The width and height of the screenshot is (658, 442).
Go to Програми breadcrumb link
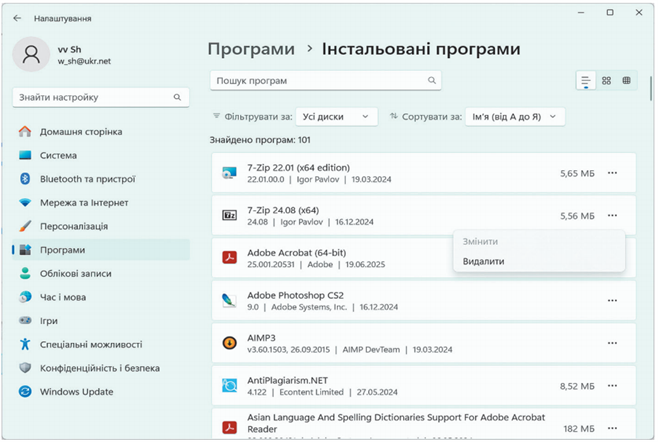(x=251, y=49)
